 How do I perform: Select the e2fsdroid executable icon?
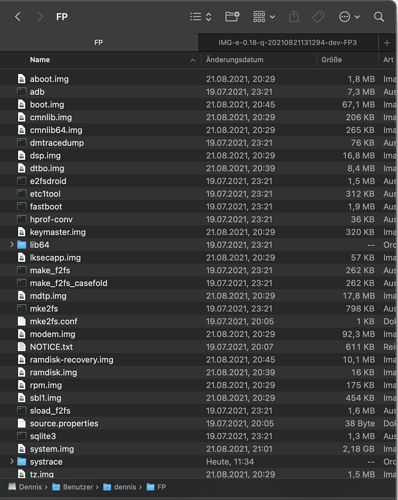point(22,181)
